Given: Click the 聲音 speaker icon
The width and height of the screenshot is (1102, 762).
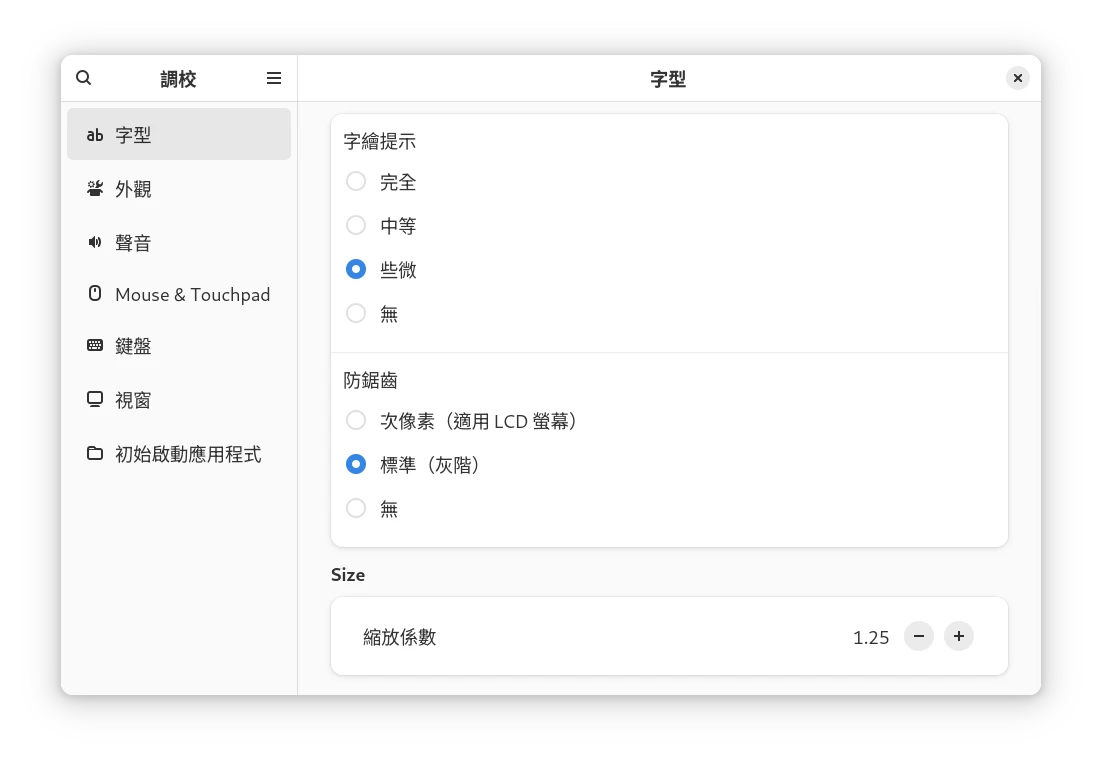Looking at the screenshot, I should pyautogui.click(x=95, y=243).
